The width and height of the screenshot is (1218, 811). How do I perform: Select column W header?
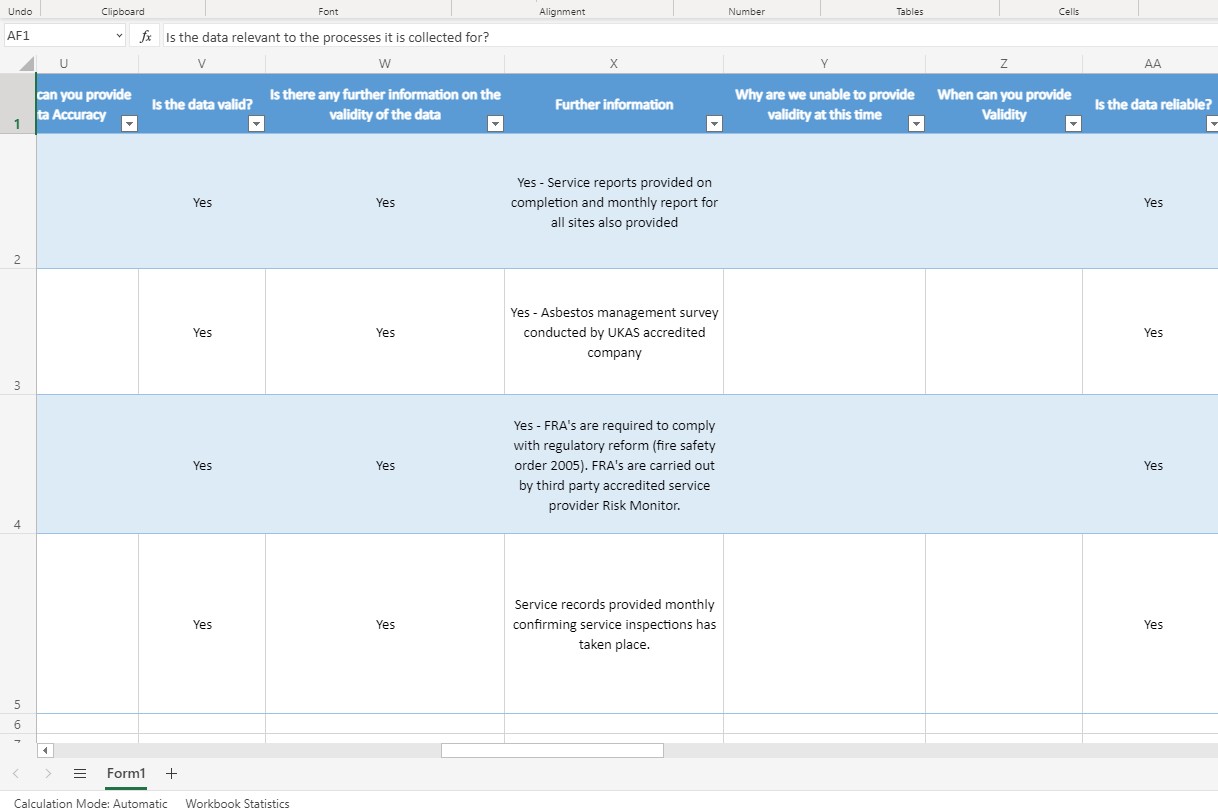point(385,63)
